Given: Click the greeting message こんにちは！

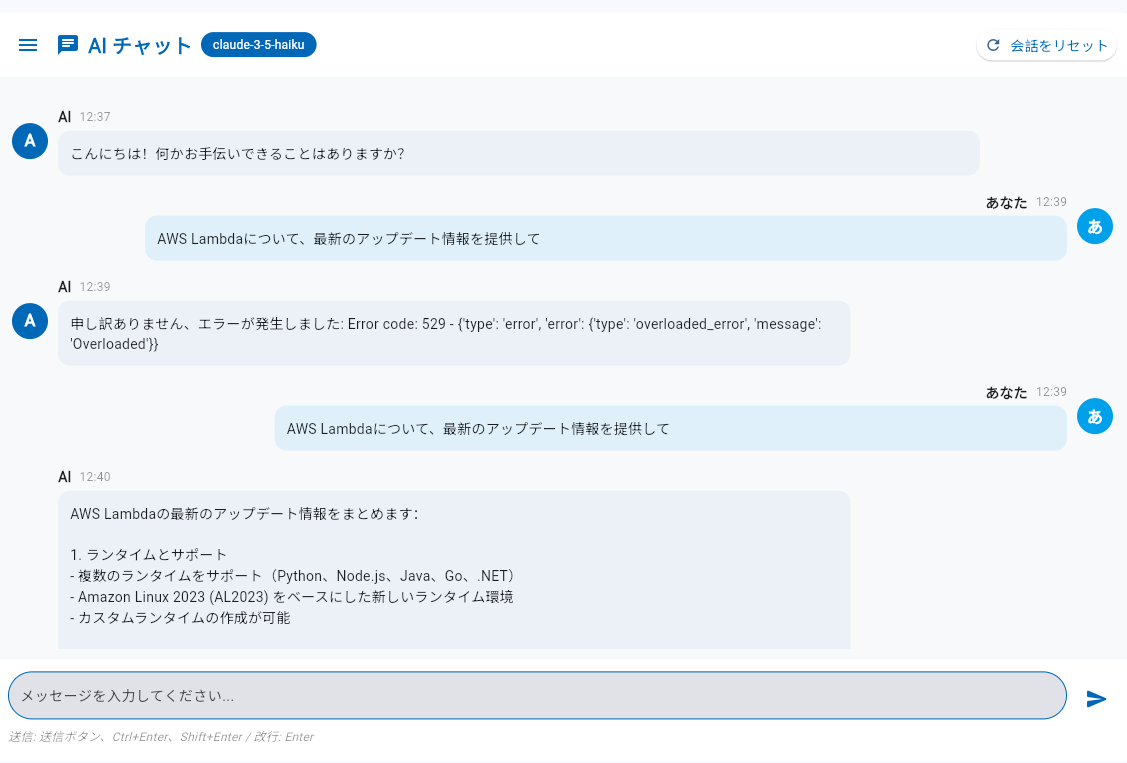Looking at the screenshot, I should pyautogui.click(x=518, y=153).
